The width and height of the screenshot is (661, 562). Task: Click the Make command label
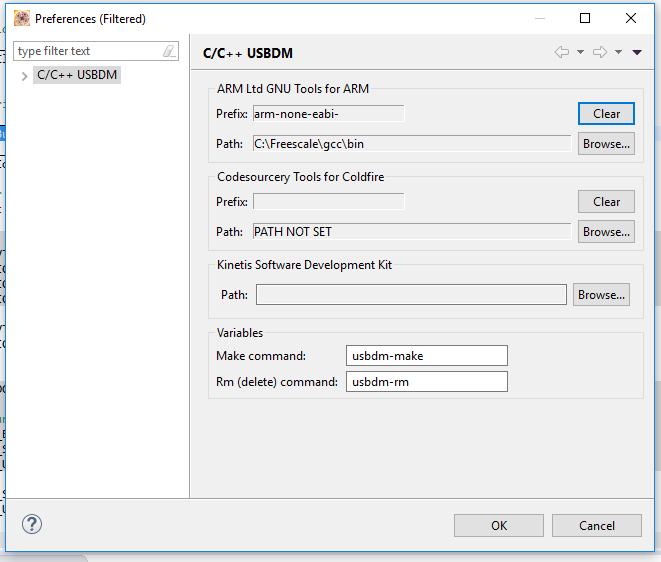point(261,356)
